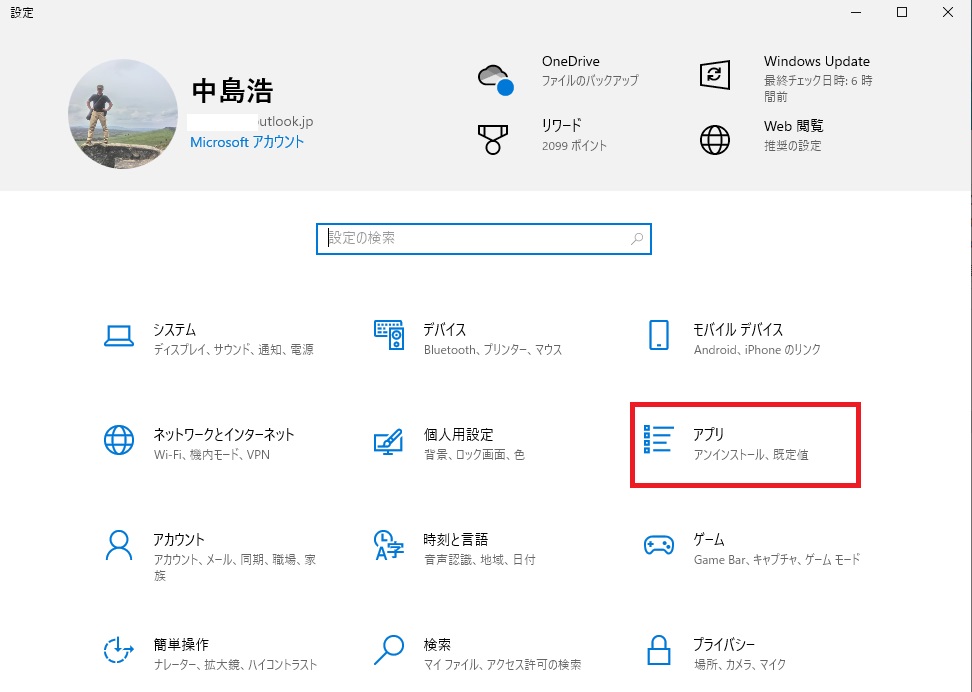Click the 簡単操作 accessibility icon
Viewport: 972px width, 692px height.
[x=119, y=651]
